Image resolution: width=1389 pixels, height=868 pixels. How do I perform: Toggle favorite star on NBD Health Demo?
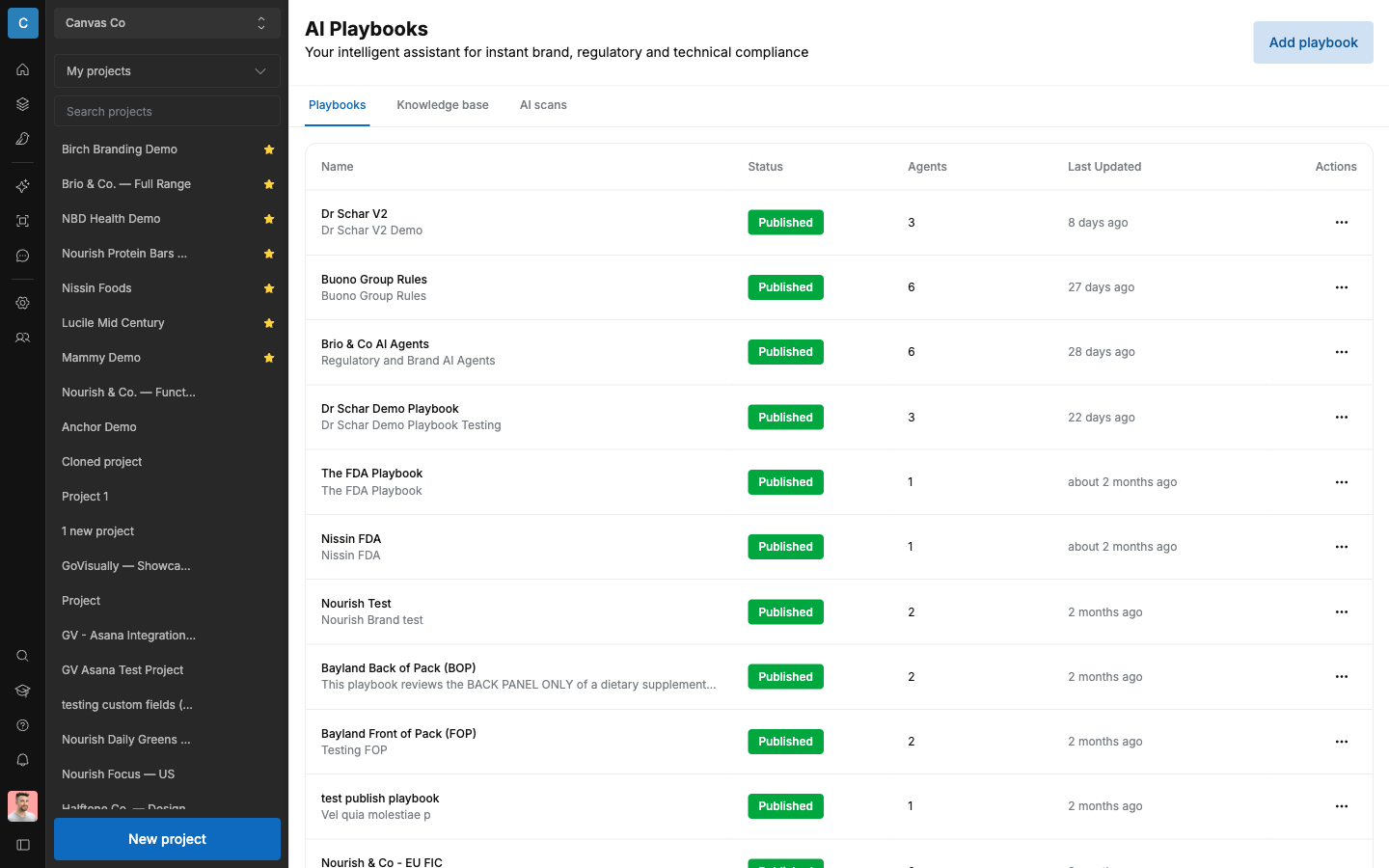(269, 219)
